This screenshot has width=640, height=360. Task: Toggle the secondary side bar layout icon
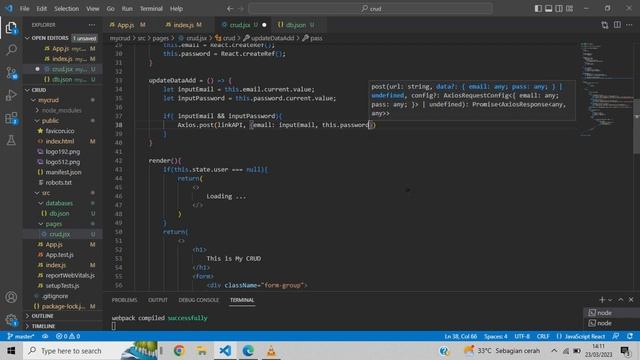point(559,9)
